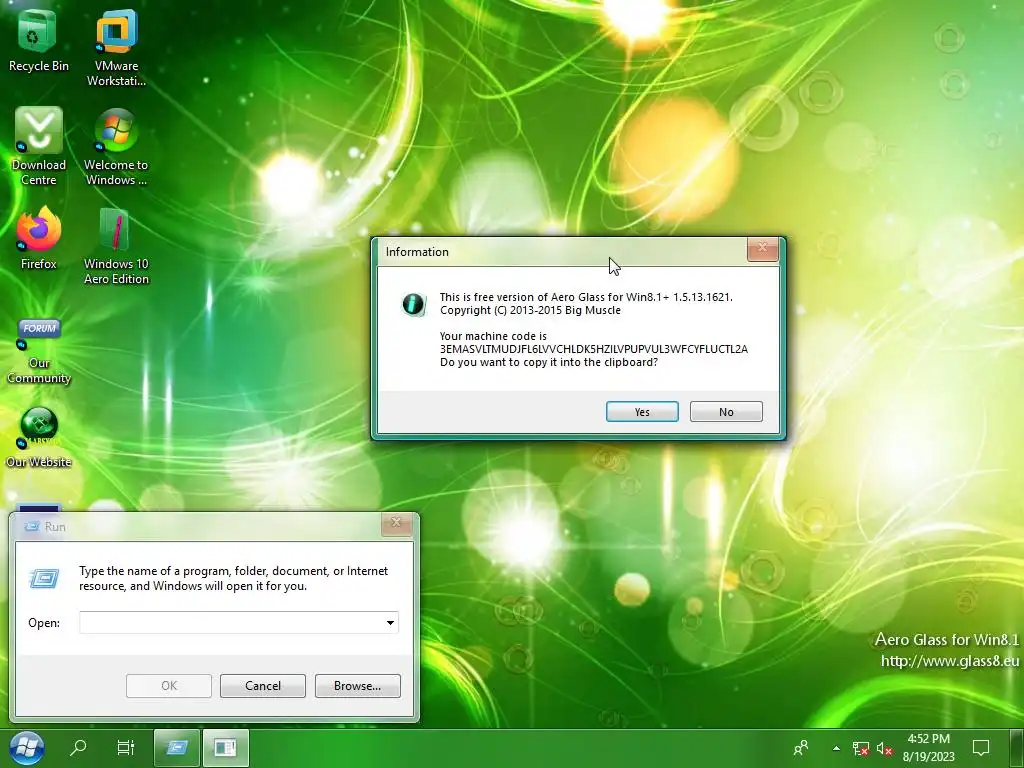Open the clock showing 4:52 PM
Screen dimensions: 1024x768
[929, 748]
